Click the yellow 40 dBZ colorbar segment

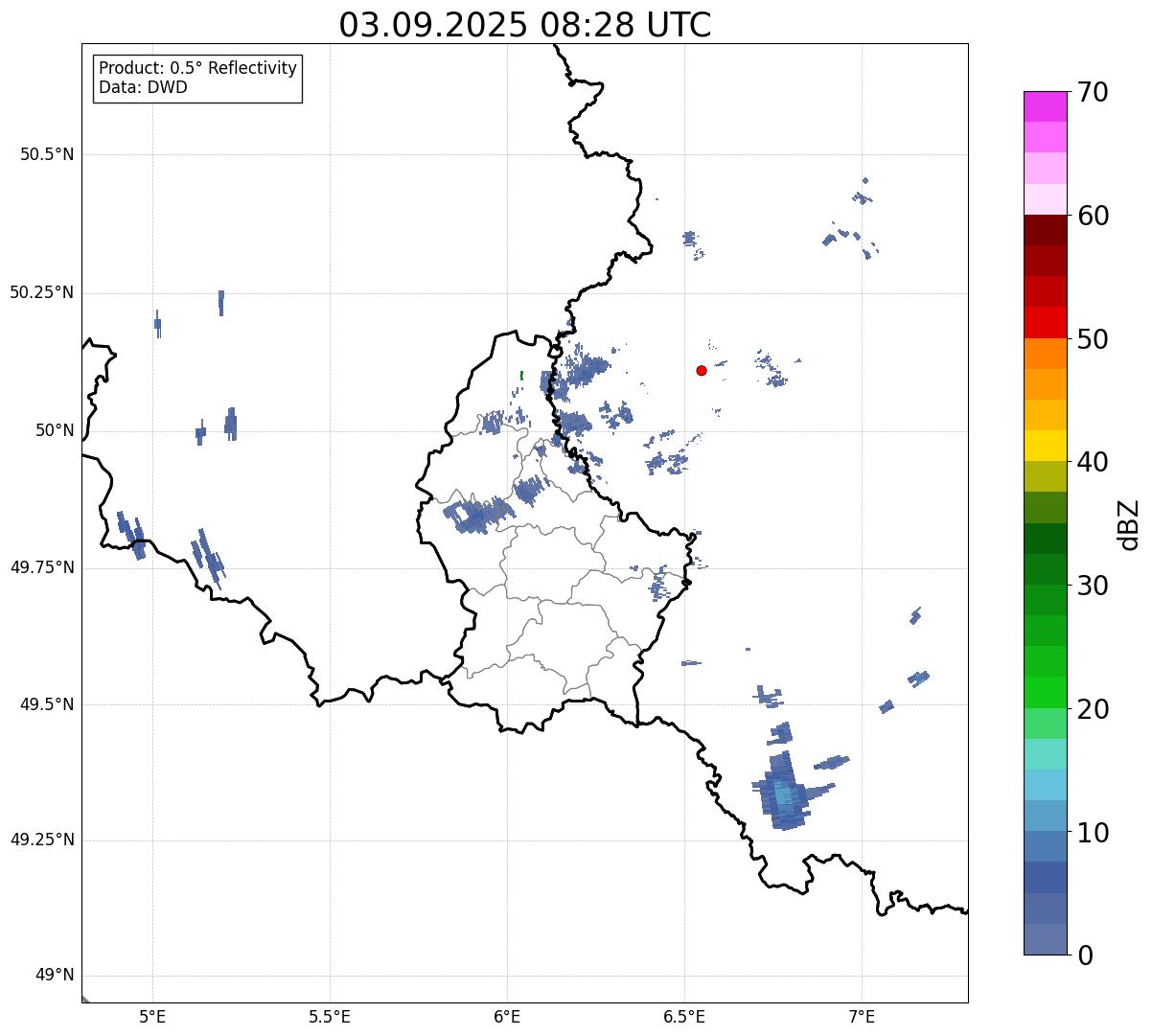(x=1045, y=446)
